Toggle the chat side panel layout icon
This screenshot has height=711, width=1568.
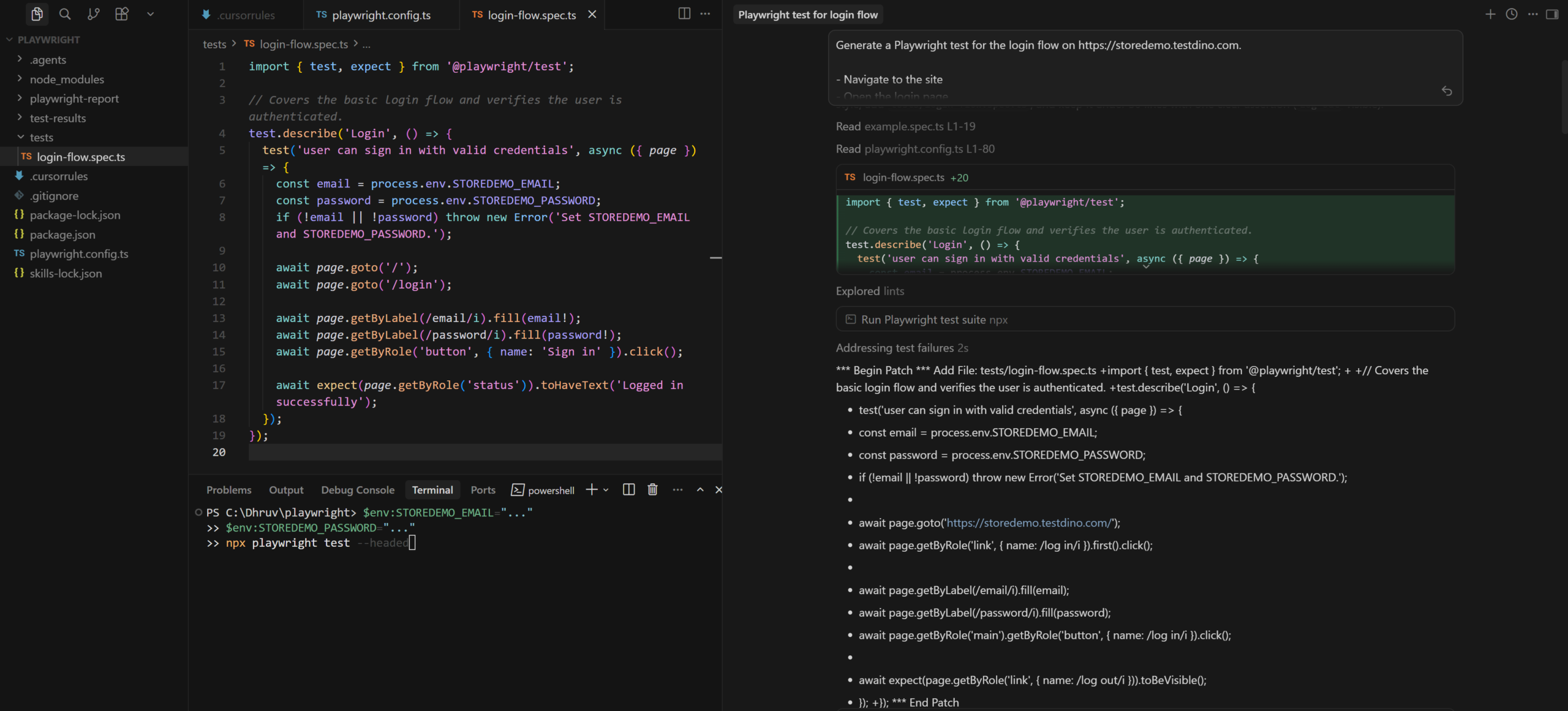coord(1552,14)
